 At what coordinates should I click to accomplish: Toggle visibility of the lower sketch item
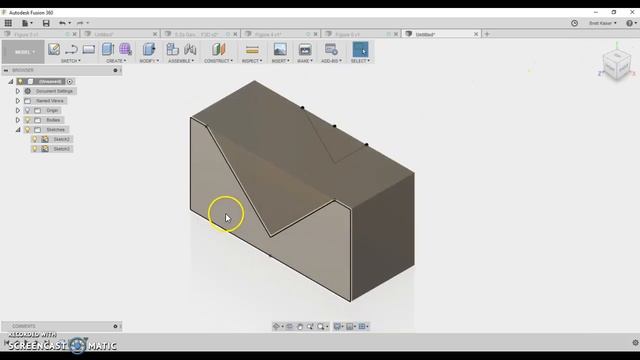35,149
